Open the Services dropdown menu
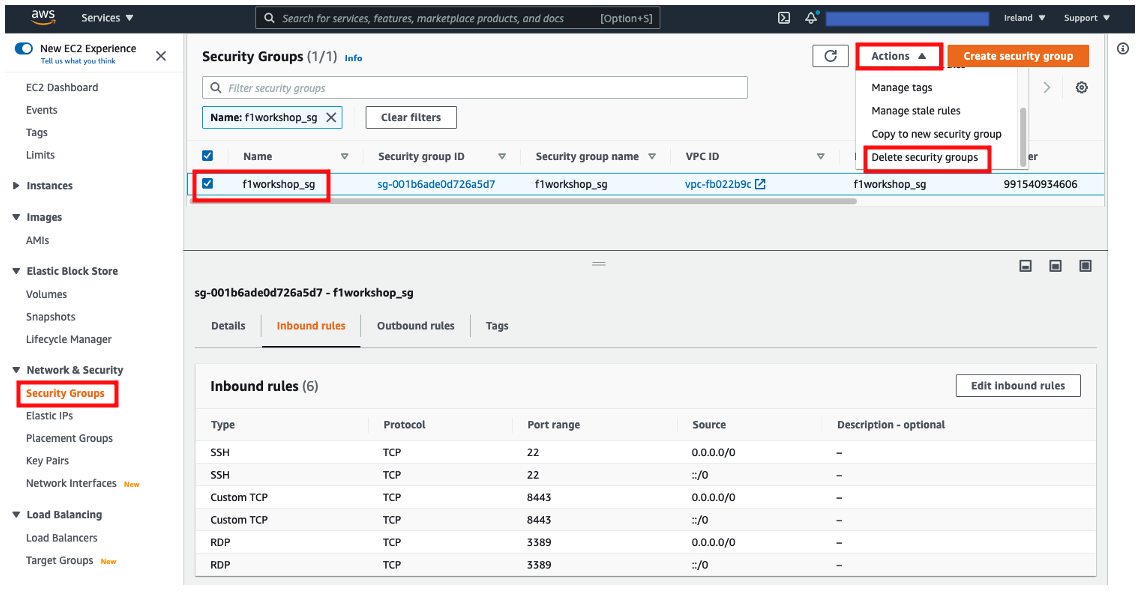The image size is (1140, 598). coord(107,18)
